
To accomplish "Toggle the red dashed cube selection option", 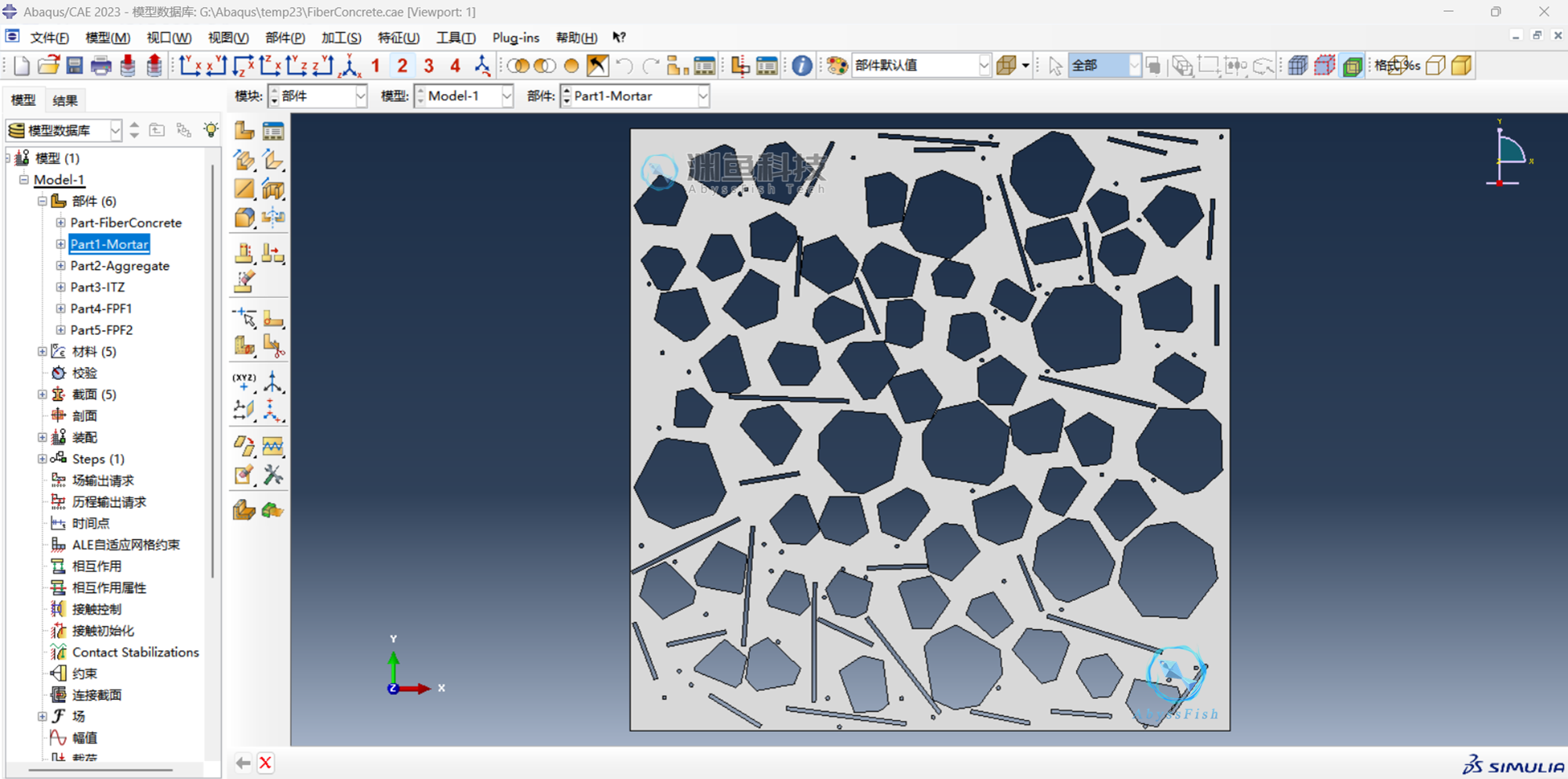I will click(x=1325, y=66).
